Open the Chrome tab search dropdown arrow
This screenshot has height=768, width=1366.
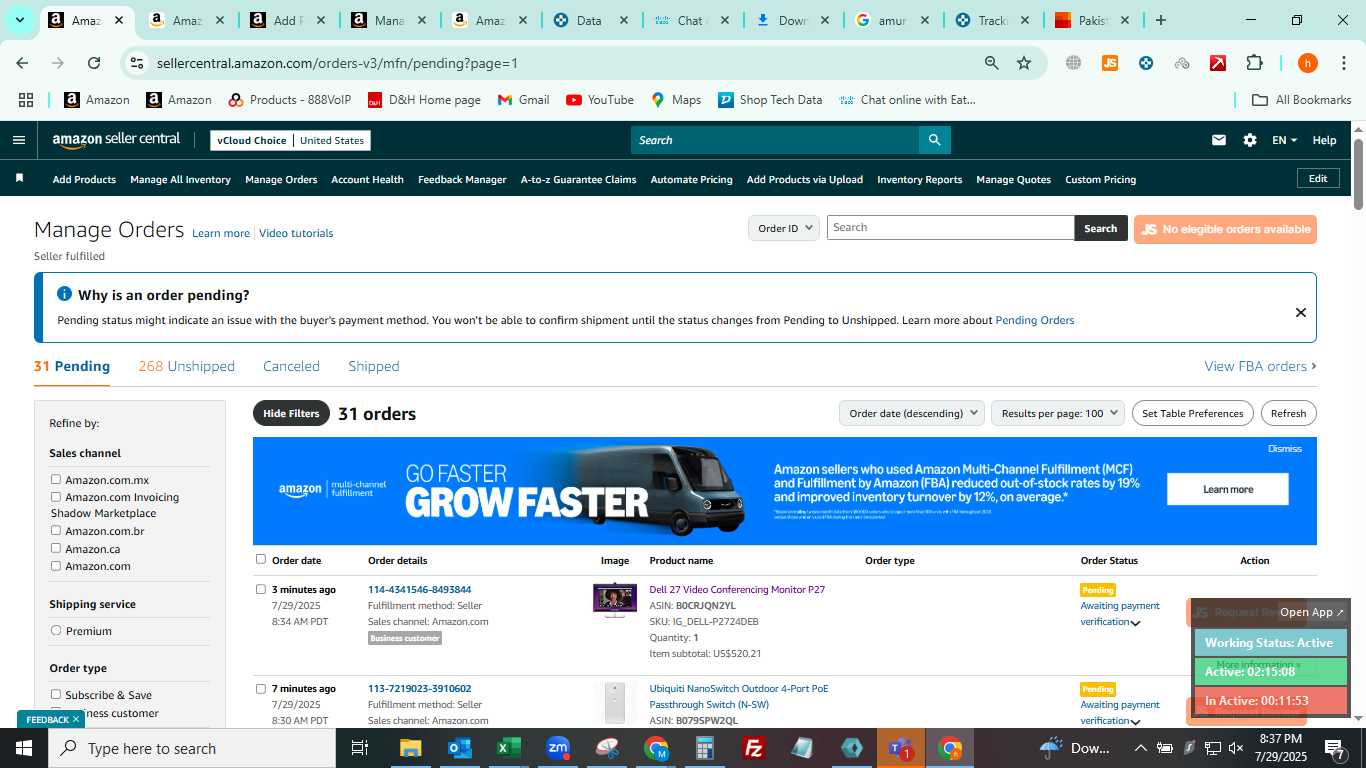click(19, 20)
